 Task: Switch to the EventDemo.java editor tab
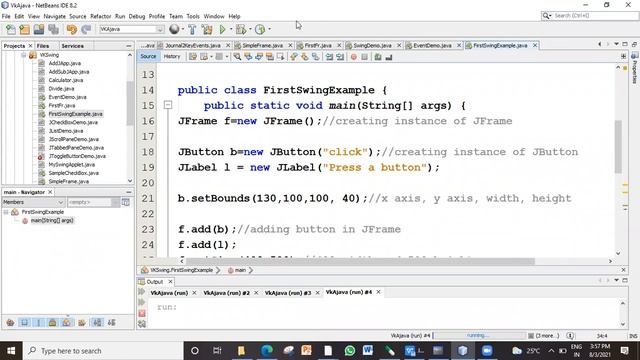[432, 45]
